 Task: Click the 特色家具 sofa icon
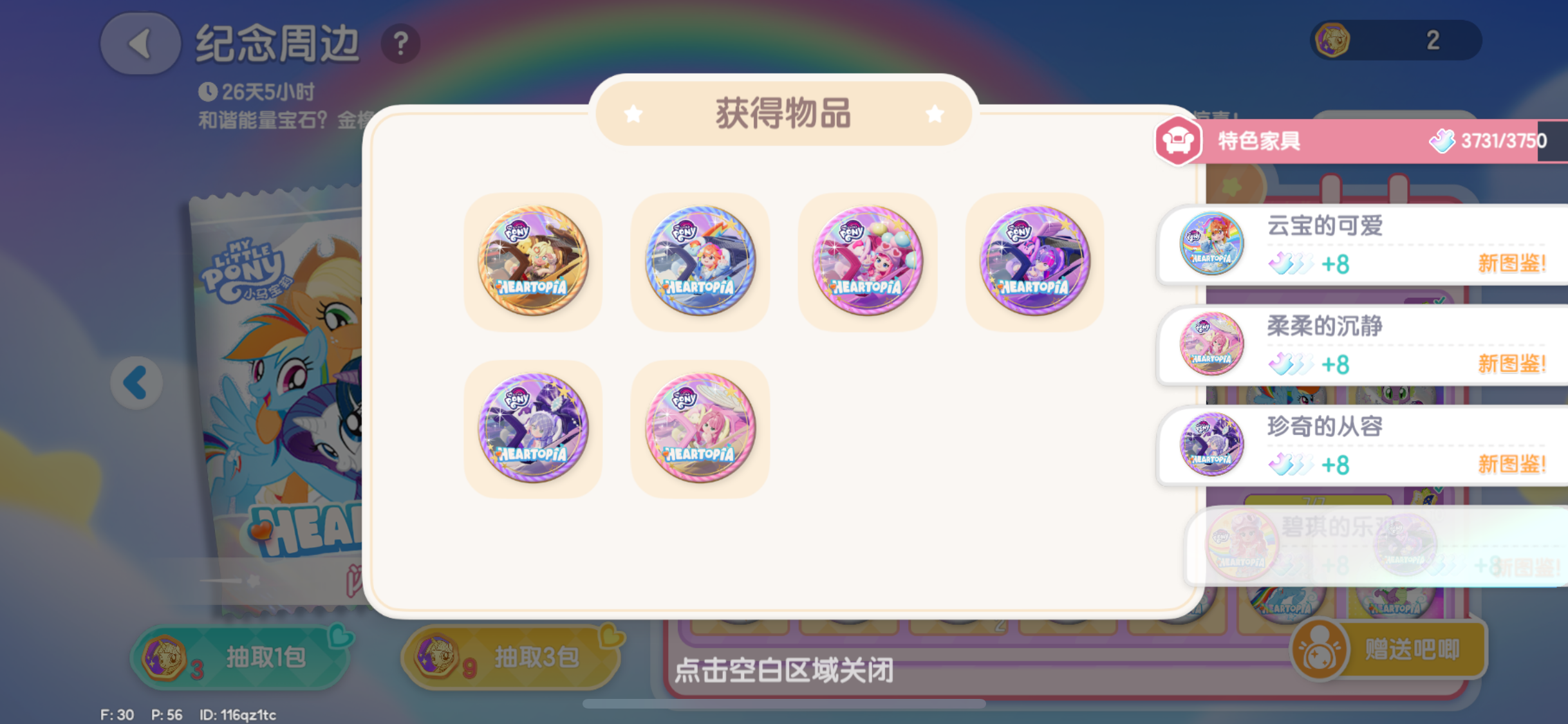tap(1178, 140)
